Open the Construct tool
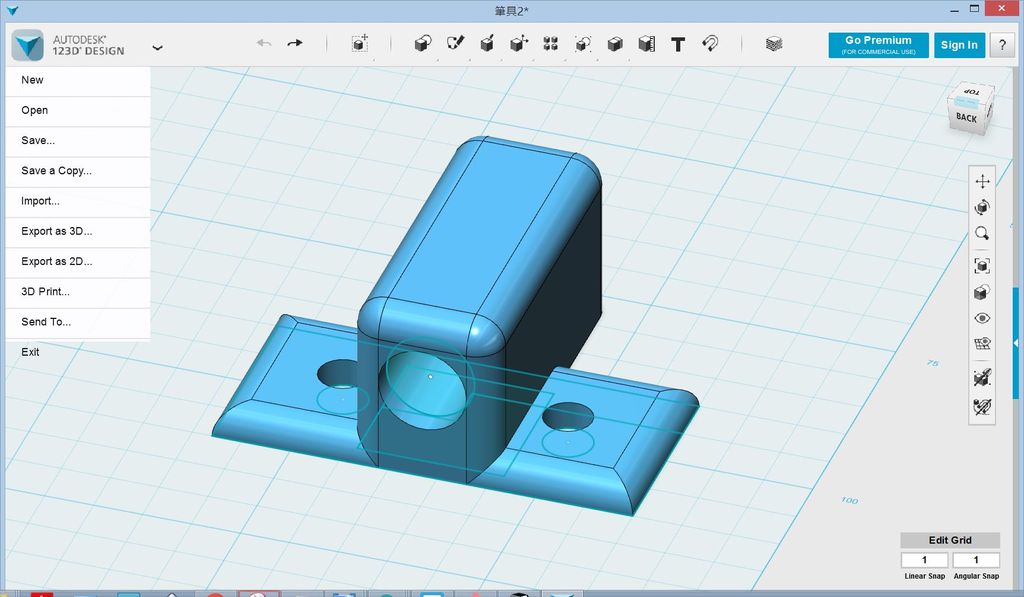The image size is (1024, 597). pyautogui.click(x=487, y=44)
